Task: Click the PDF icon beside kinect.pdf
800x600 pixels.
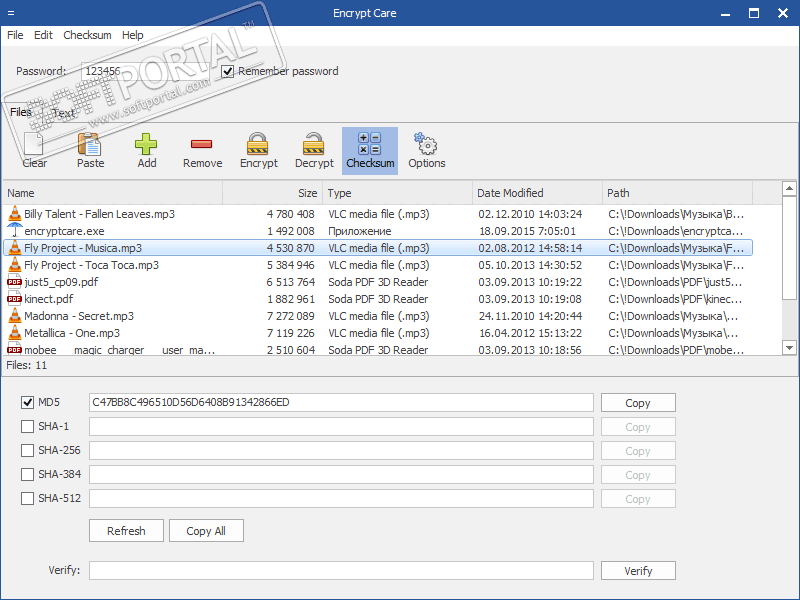Action: coord(15,298)
